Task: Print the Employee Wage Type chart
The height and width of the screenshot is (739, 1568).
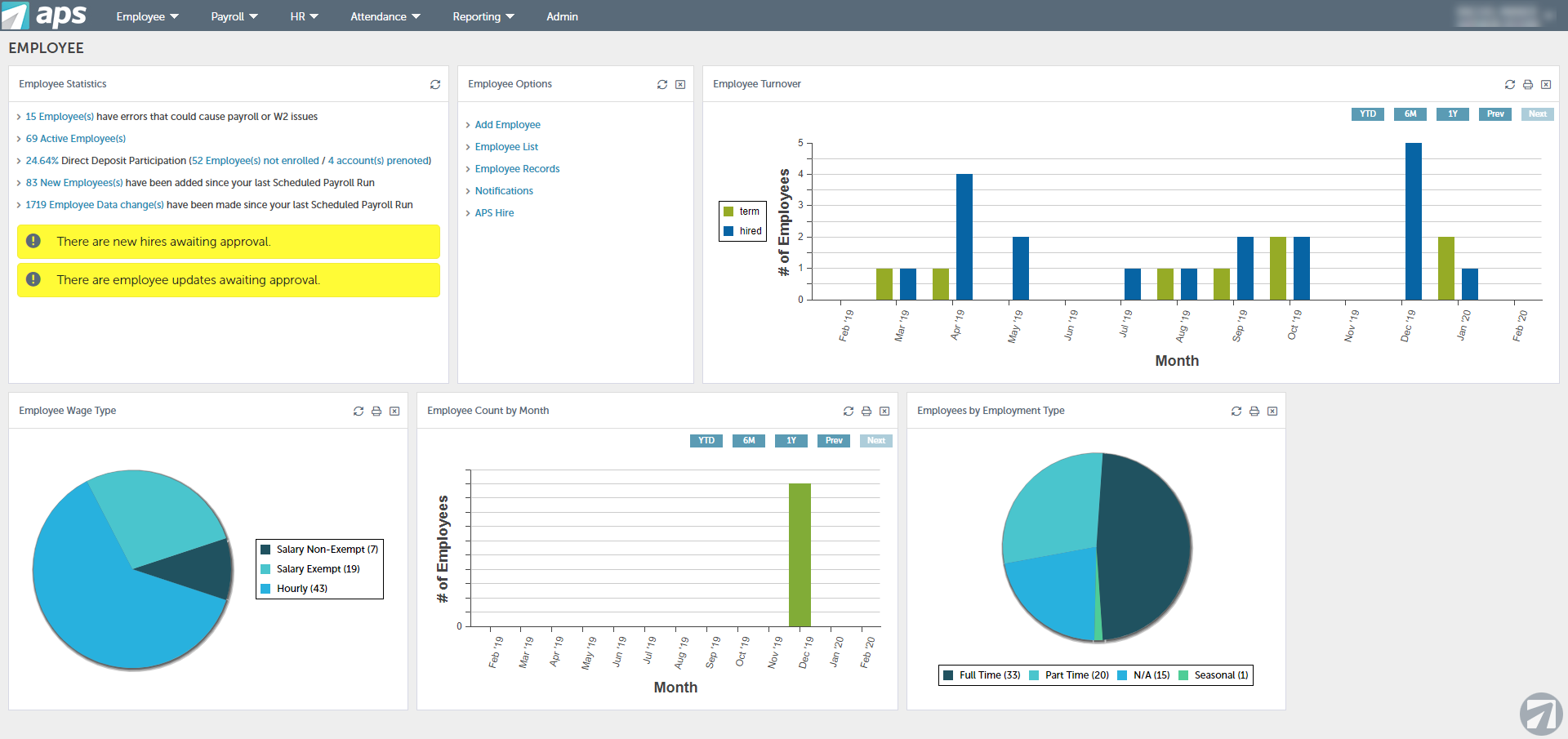Action: click(x=376, y=412)
